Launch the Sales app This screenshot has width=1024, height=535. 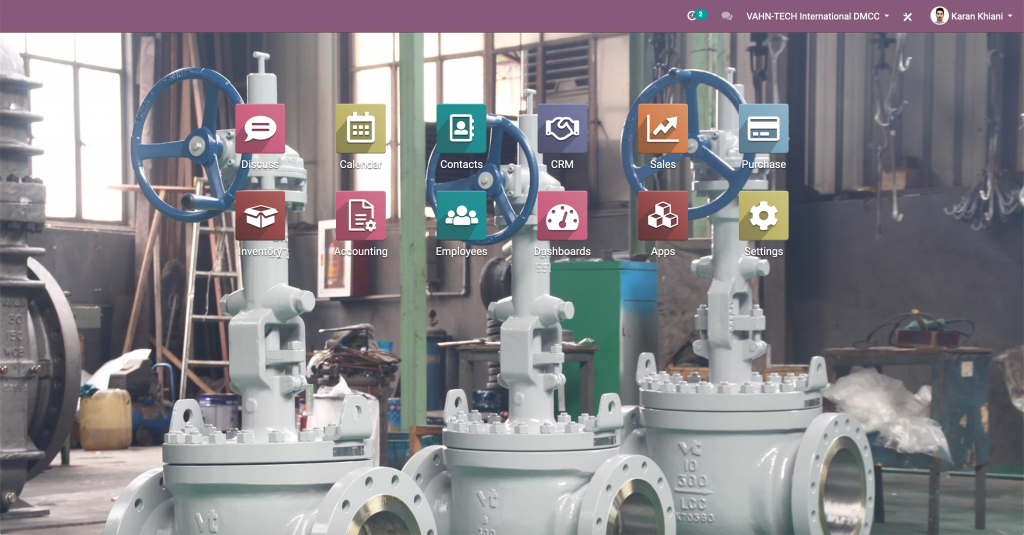coord(662,129)
